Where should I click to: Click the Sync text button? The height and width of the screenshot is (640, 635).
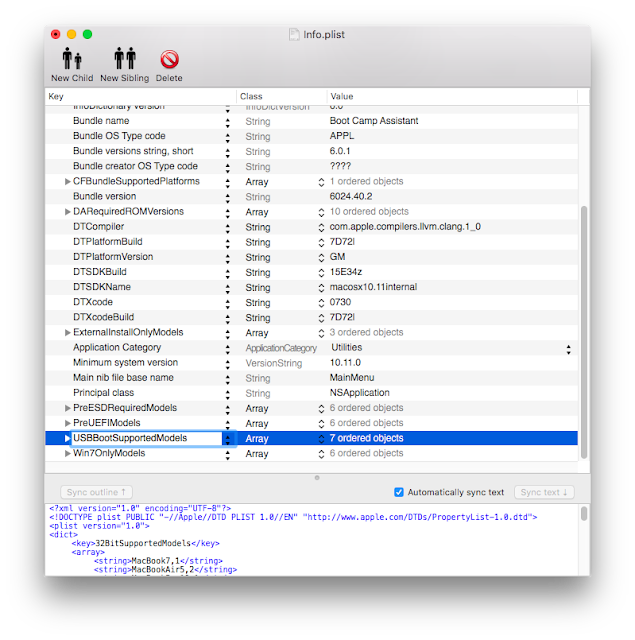coord(544,492)
